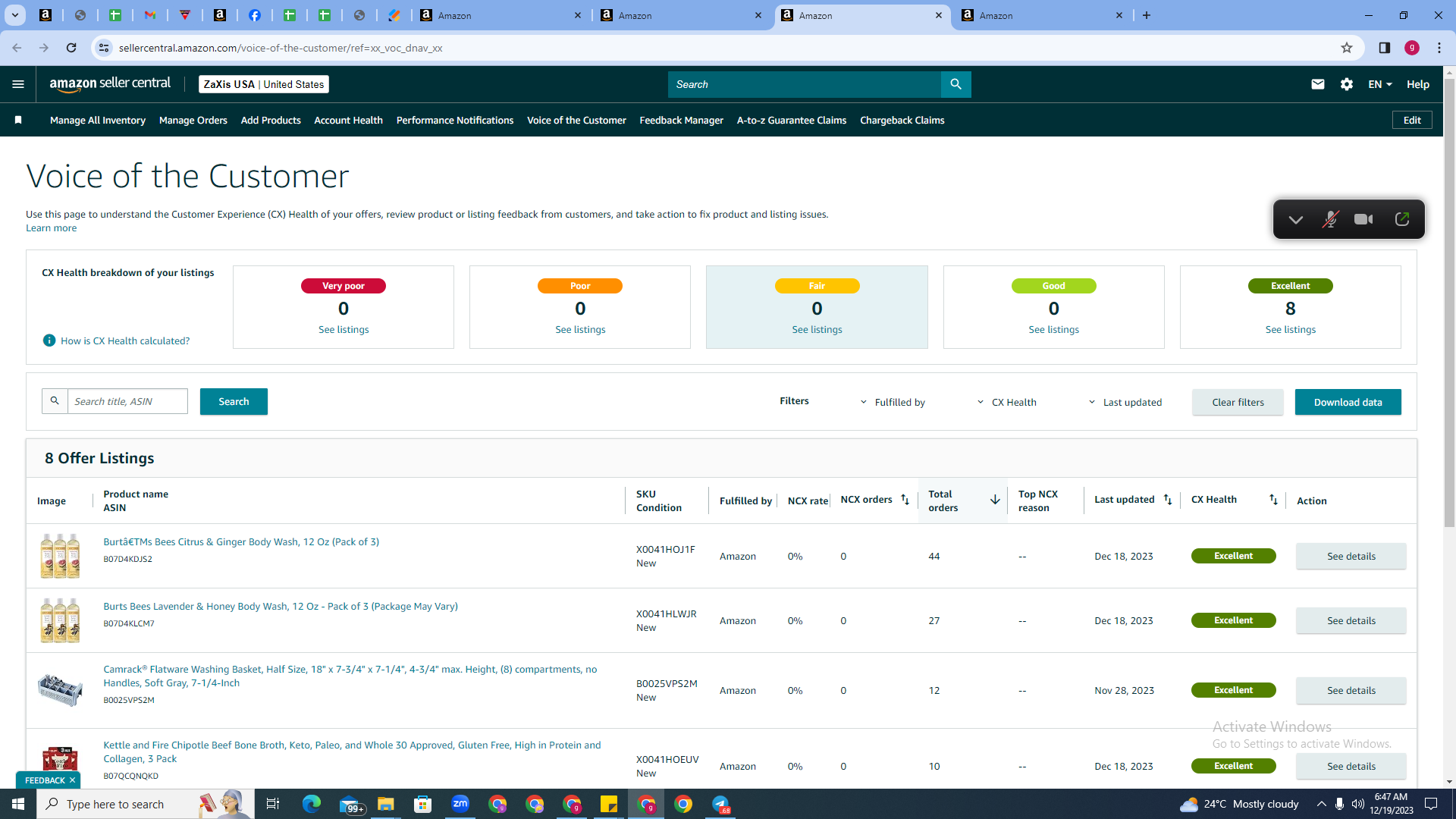Screen dimensions: 1456x819
Task: Open File Explorer from the taskbar
Action: [386, 804]
